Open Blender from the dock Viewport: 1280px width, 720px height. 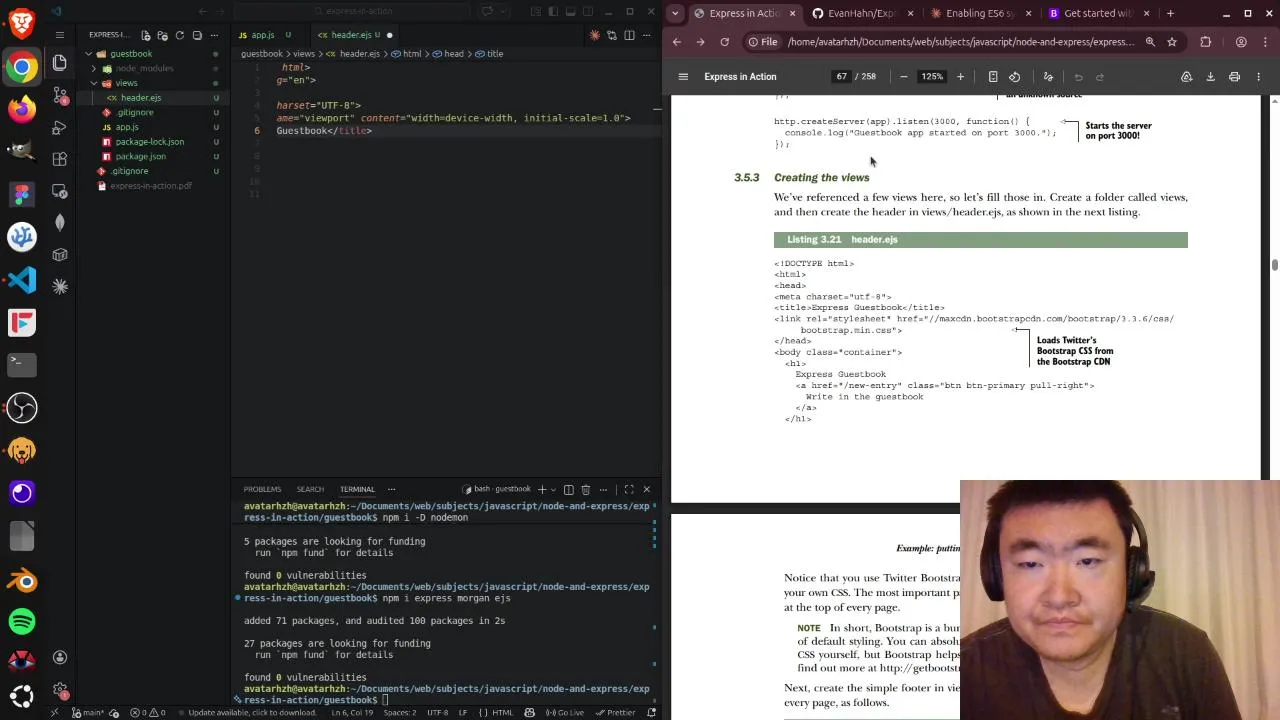click(x=22, y=580)
